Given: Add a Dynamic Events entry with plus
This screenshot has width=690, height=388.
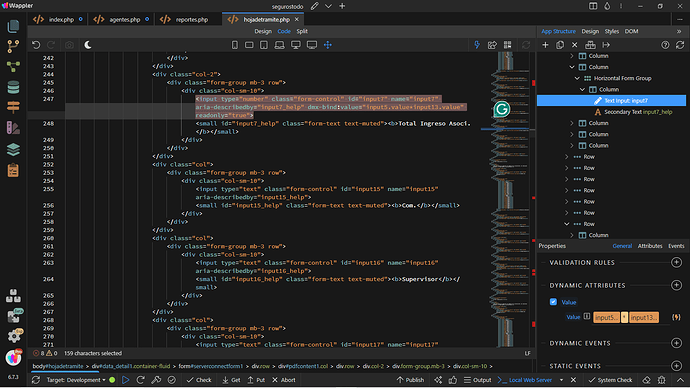Looking at the screenshot, I should pyautogui.click(x=676, y=343).
